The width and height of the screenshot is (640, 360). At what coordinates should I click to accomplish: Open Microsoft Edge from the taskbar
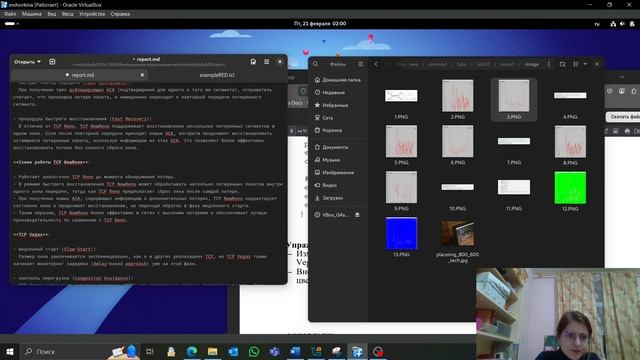(192, 351)
